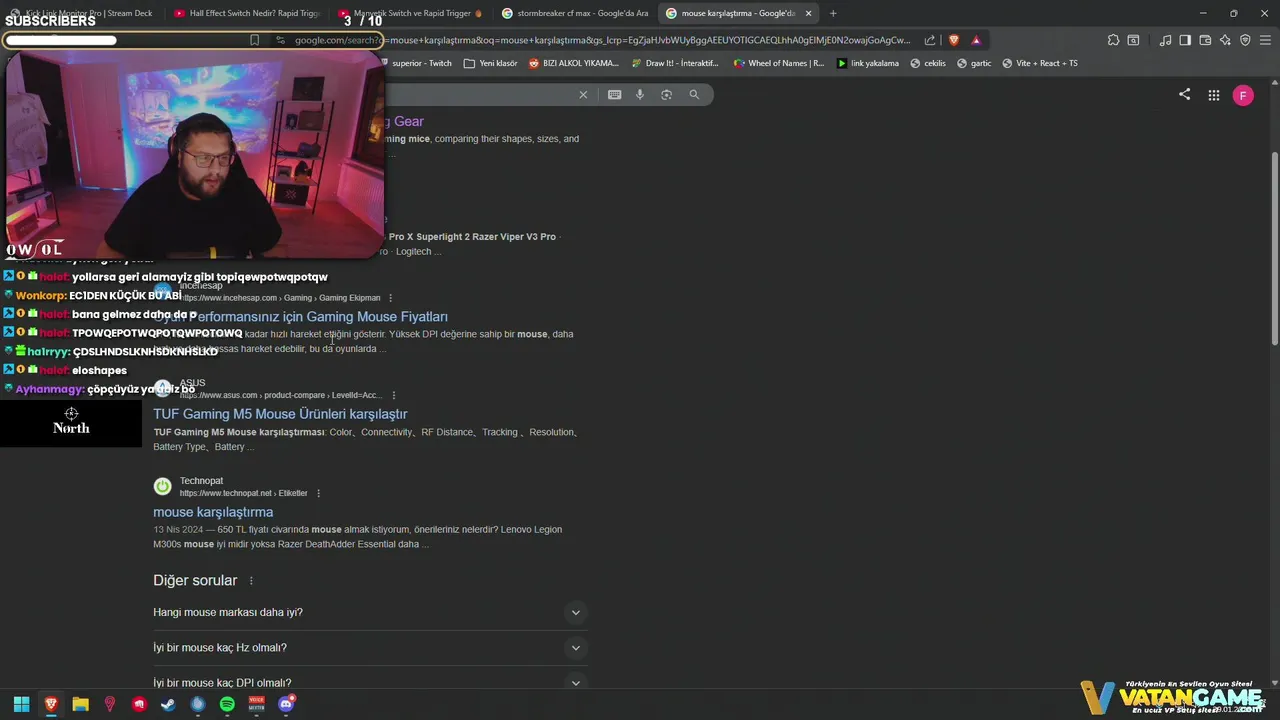Open the 'cekilis' bookmark
Image resolution: width=1280 pixels, height=720 pixels.
click(927, 63)
